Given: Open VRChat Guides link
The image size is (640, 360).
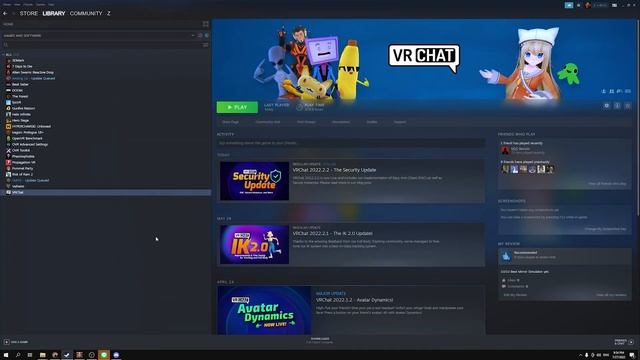Looking at the screenshot, I should point(372,122).
